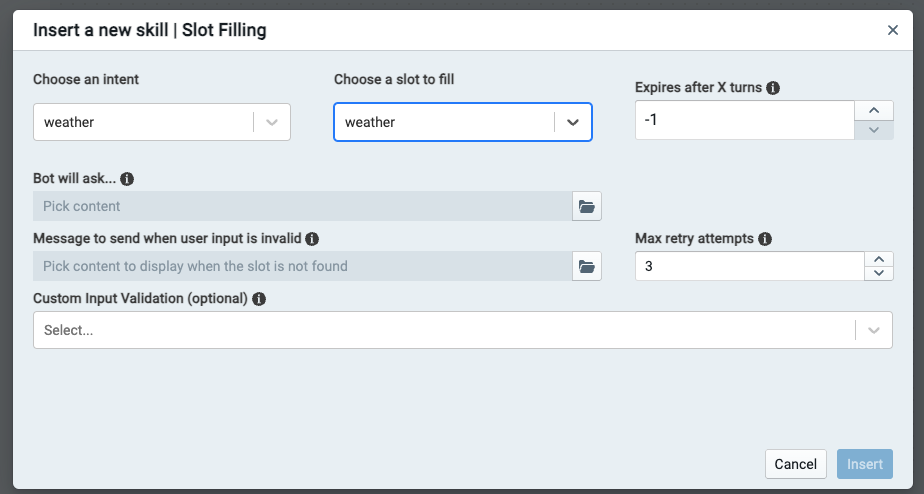Close the Slot Filling dialog with X

[x=893, y=30]
